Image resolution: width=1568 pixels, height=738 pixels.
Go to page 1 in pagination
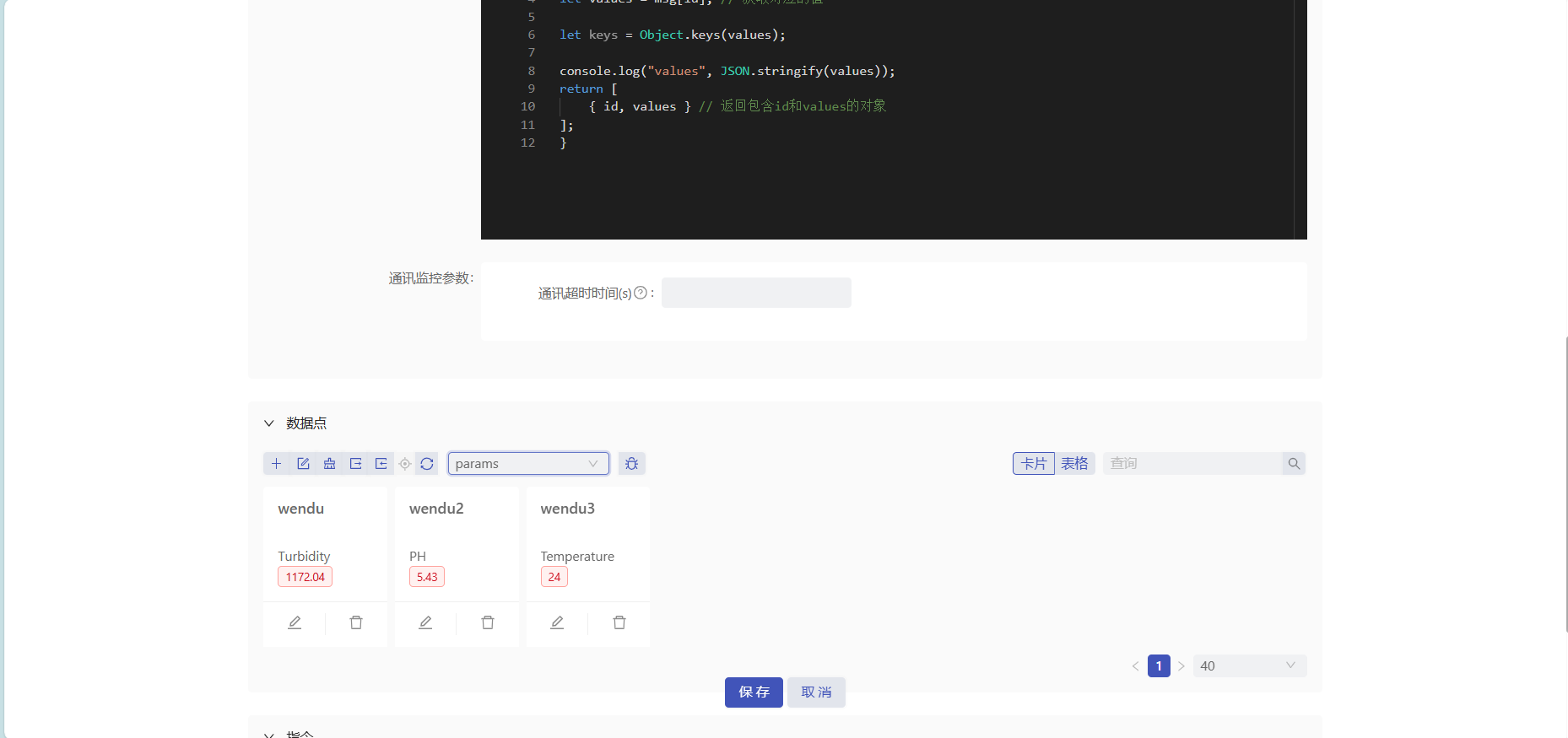tap(1159, 665)
